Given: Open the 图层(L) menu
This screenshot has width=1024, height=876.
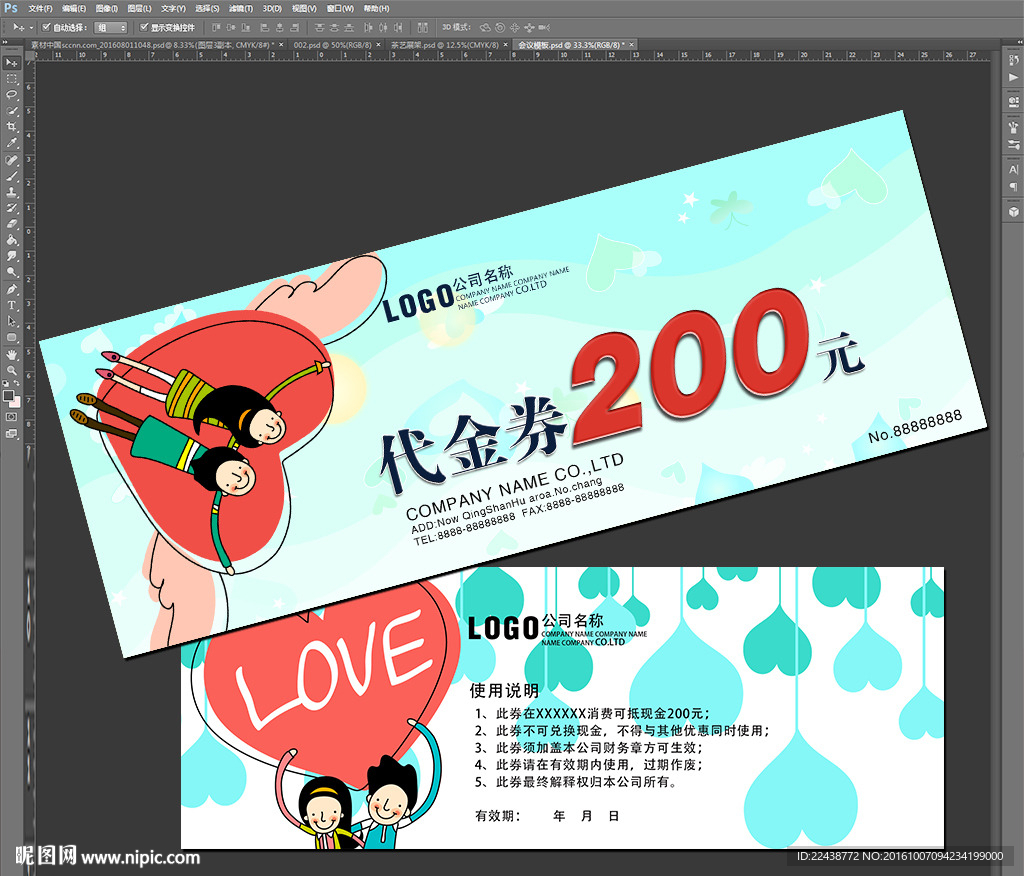Looking at the screenshot, I should [139, 8].
